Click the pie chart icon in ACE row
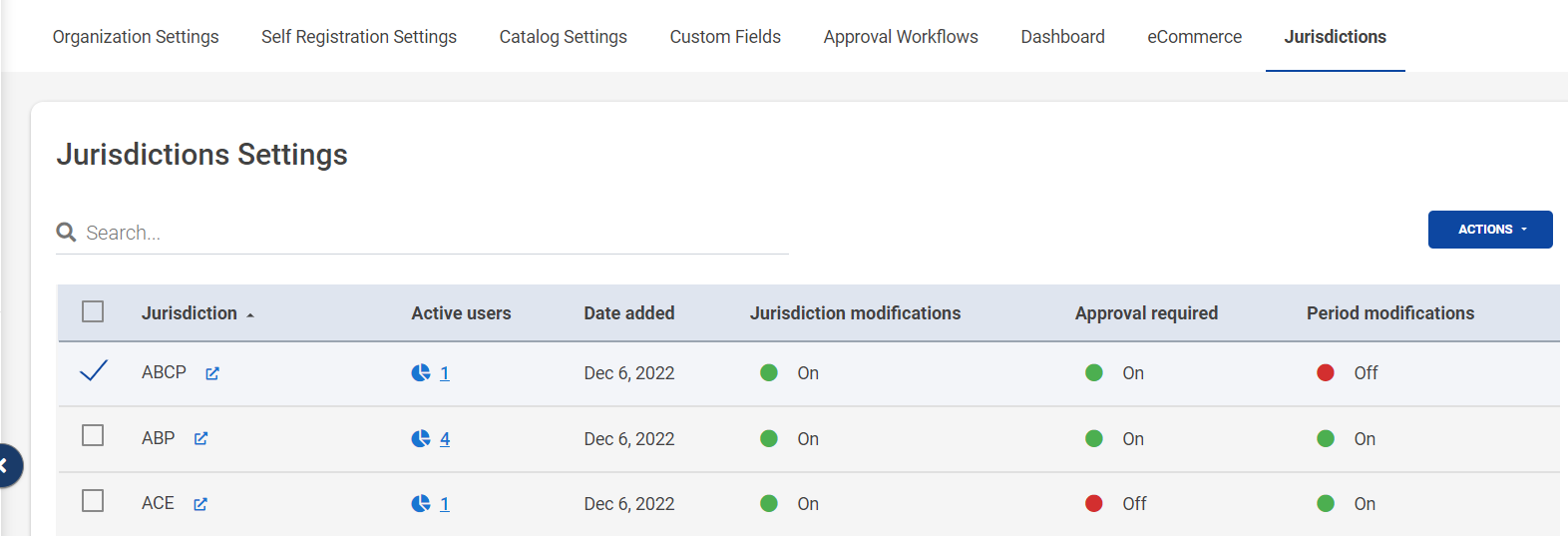This screenshot has width=1568, height=536. click(421, 504)
